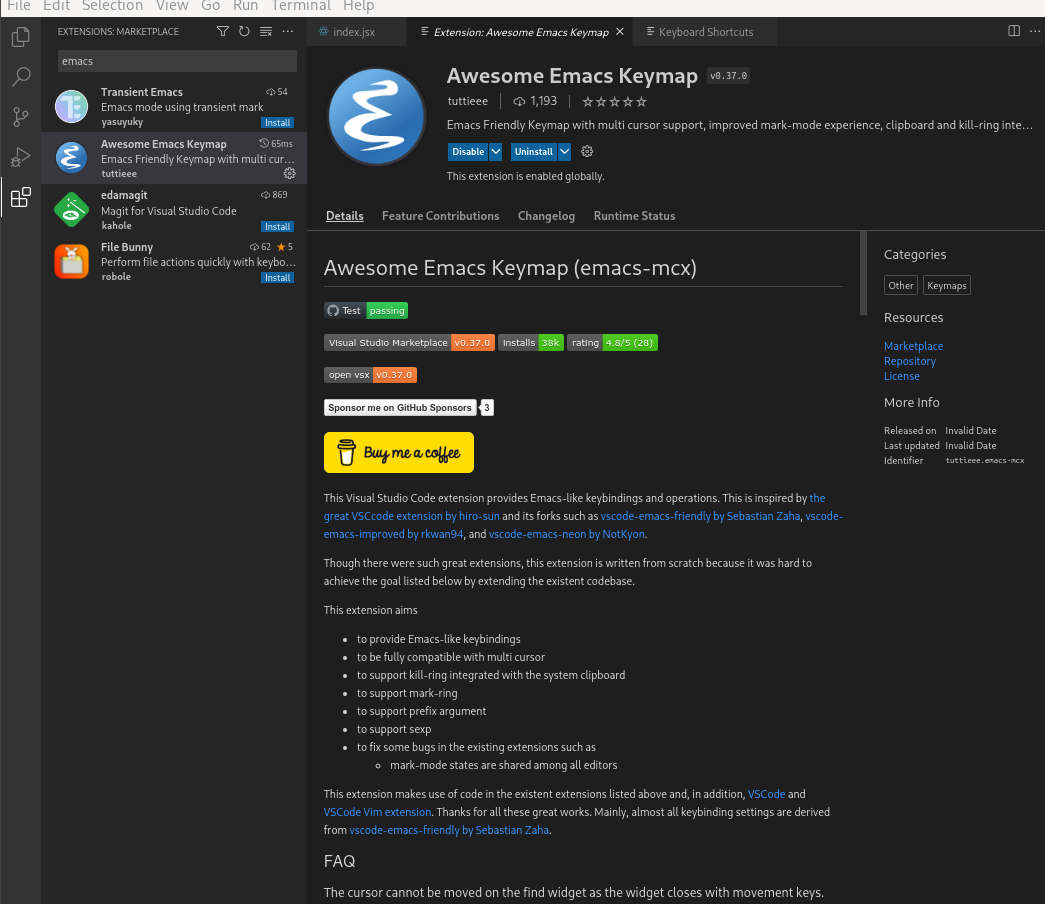This screenshot has height=904, width=1045.
Task: Filter extensions with the funnel icon
Action: pyautogui.click(x=223, y=31)
